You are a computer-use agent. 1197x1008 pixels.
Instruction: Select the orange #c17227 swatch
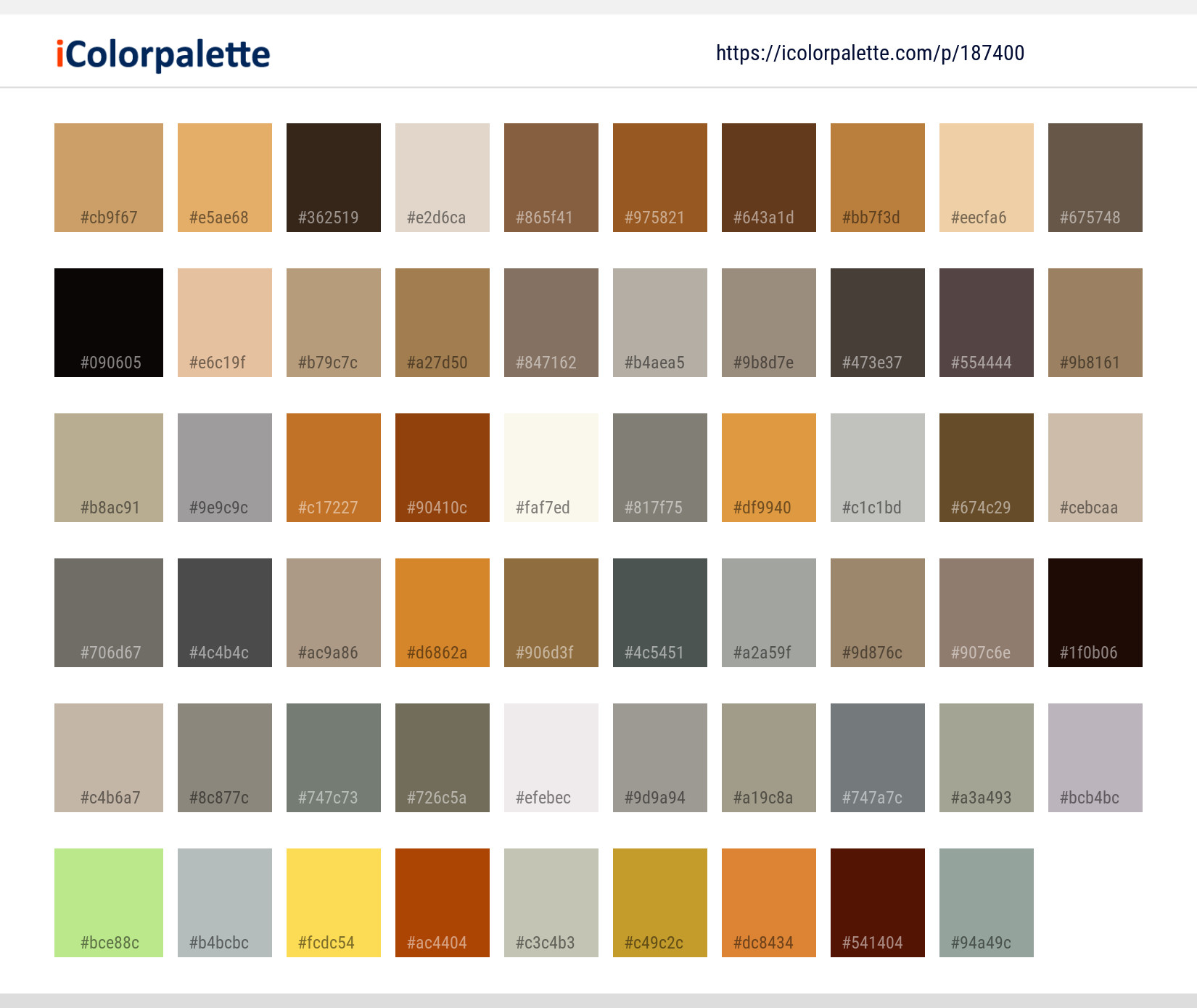coord(333,467)
